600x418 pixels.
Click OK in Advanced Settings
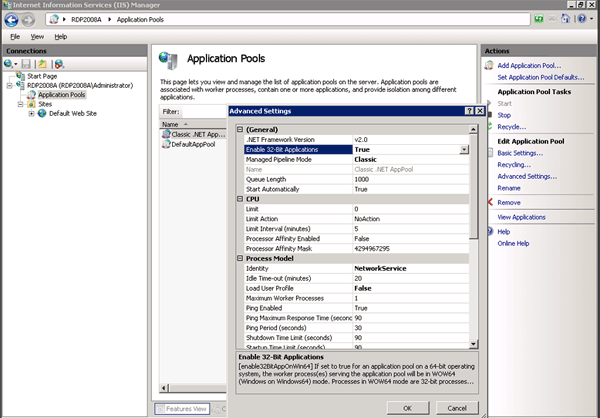tap(408, 408)
